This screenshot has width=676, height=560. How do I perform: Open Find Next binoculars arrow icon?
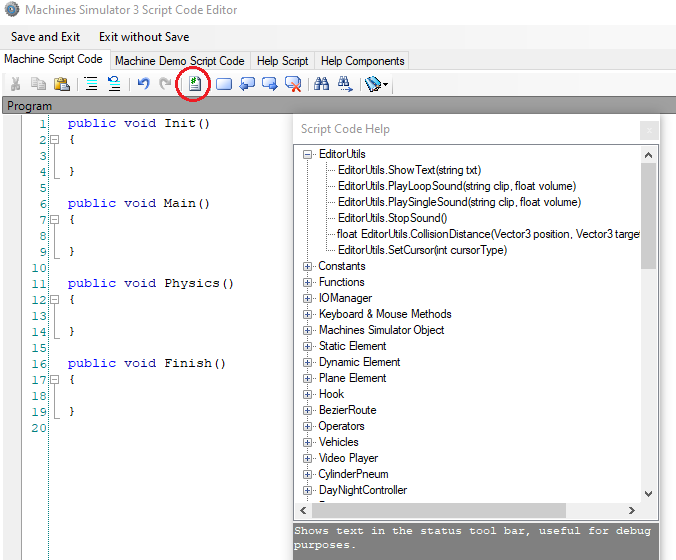pyautogui.click(x=345, y=84)
